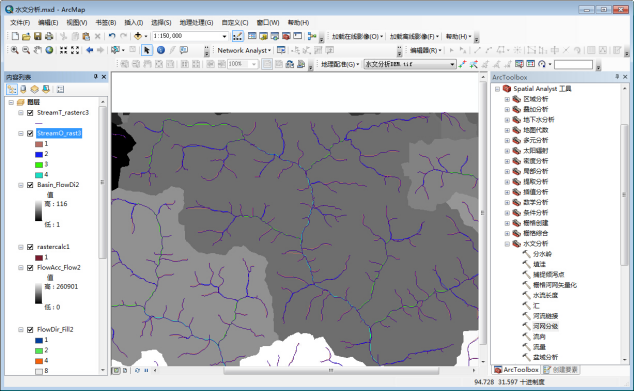Viewport: 635px width, 392px height.
Task: Toggle rastercalc1 layer checkbox
Action: (x=30, y=247)
